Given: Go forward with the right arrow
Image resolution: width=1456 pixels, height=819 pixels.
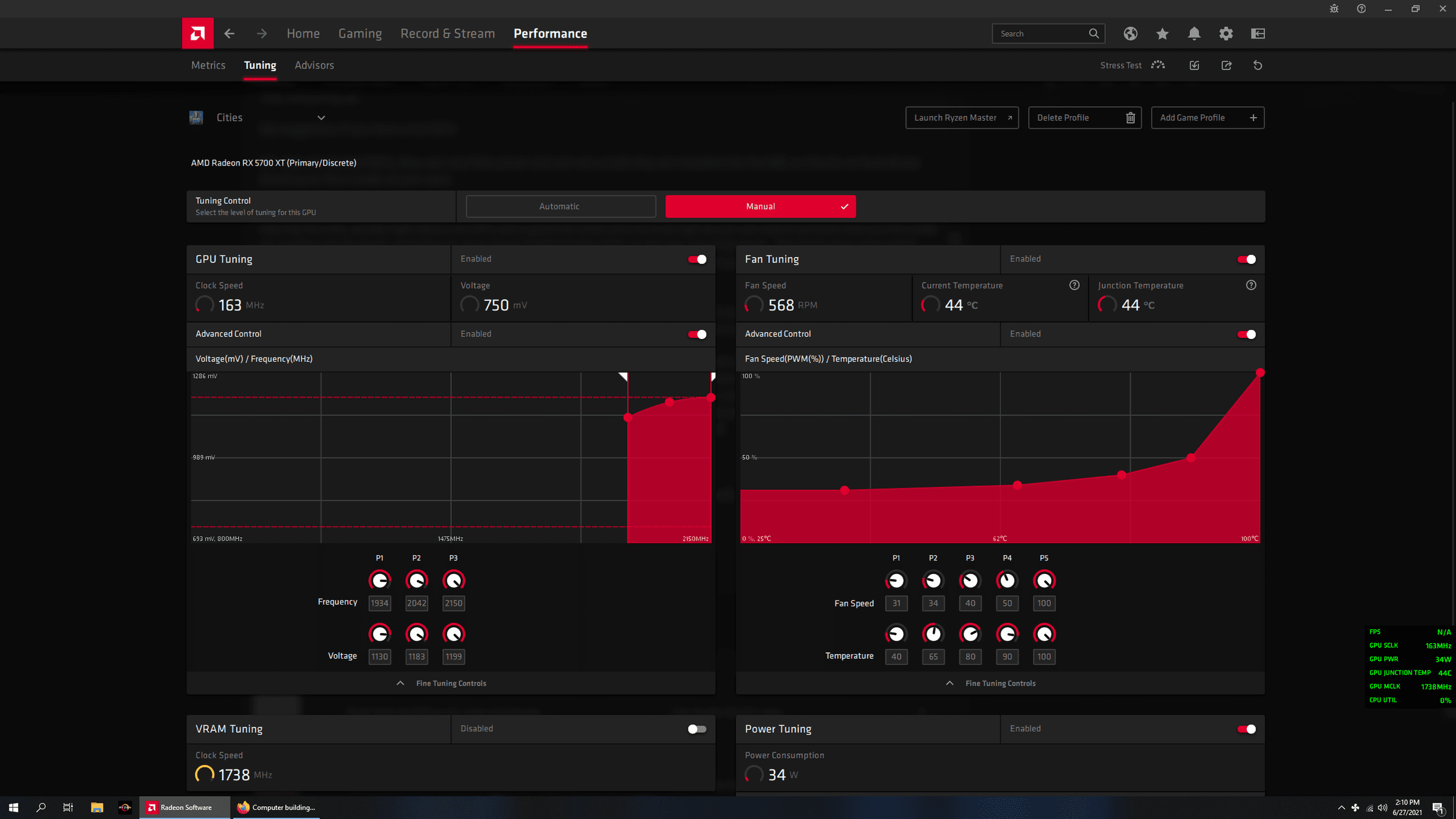Looking at the screenshot, I should click(262, 34).
